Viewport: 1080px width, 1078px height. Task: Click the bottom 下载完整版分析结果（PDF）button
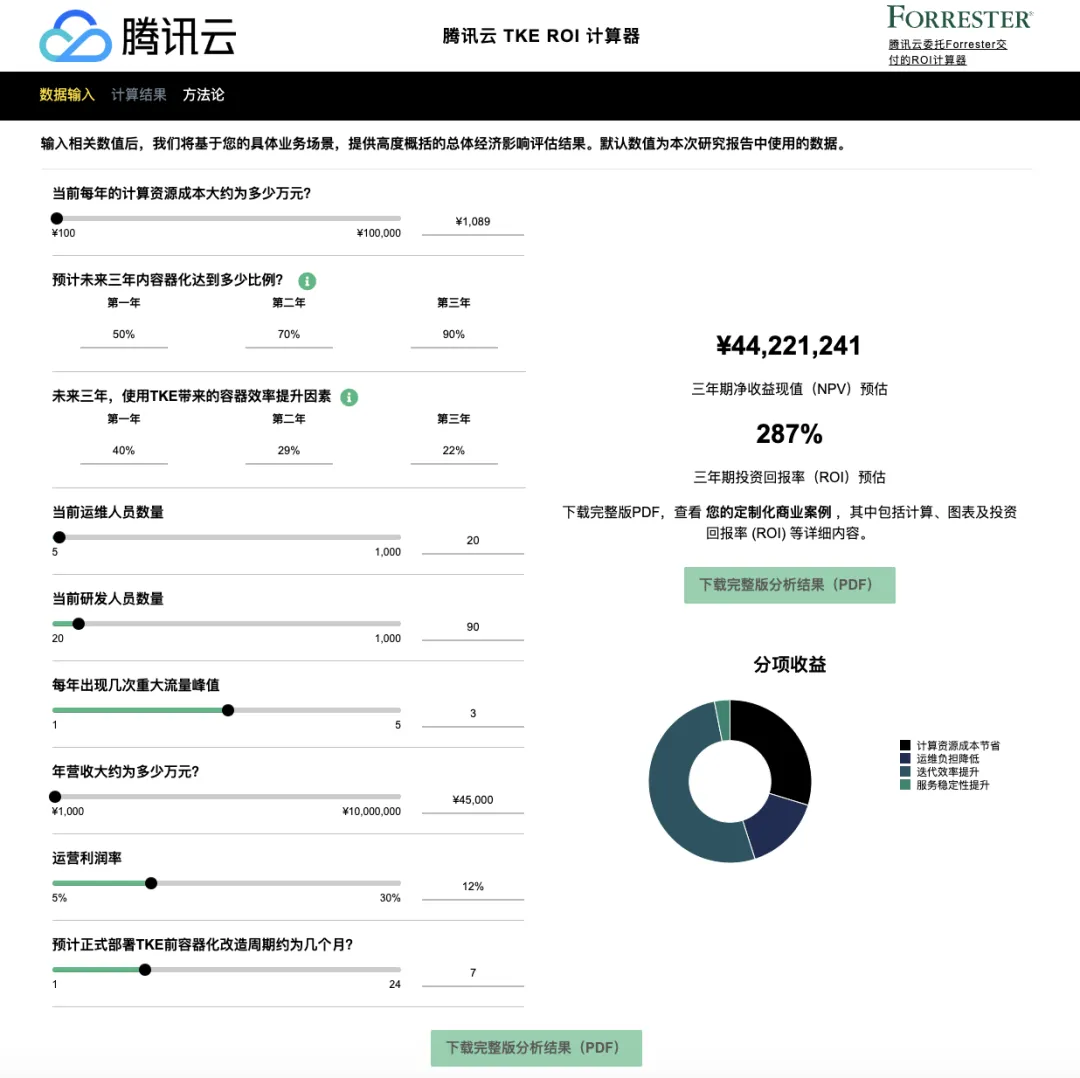tap(535, 1048)
